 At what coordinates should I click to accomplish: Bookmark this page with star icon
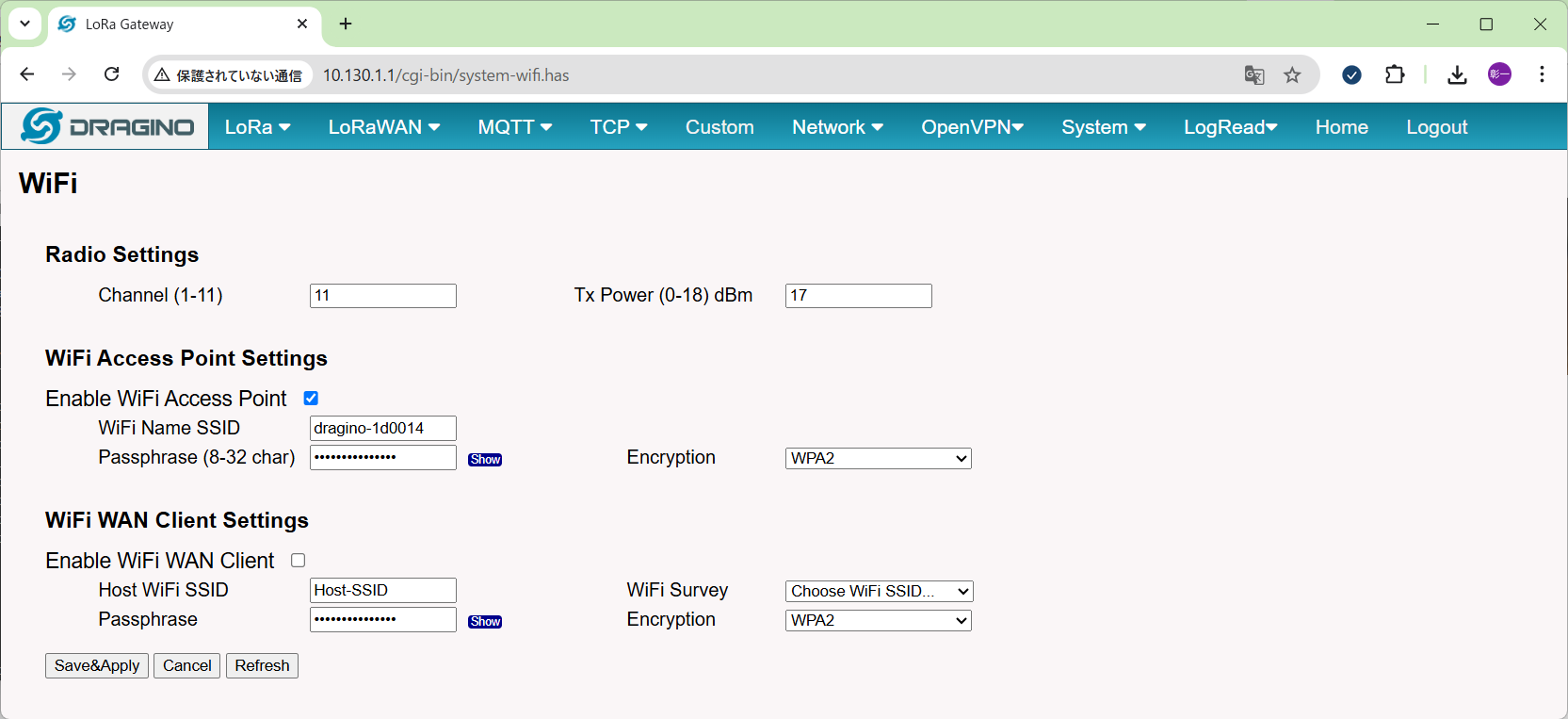(1292, 75)
